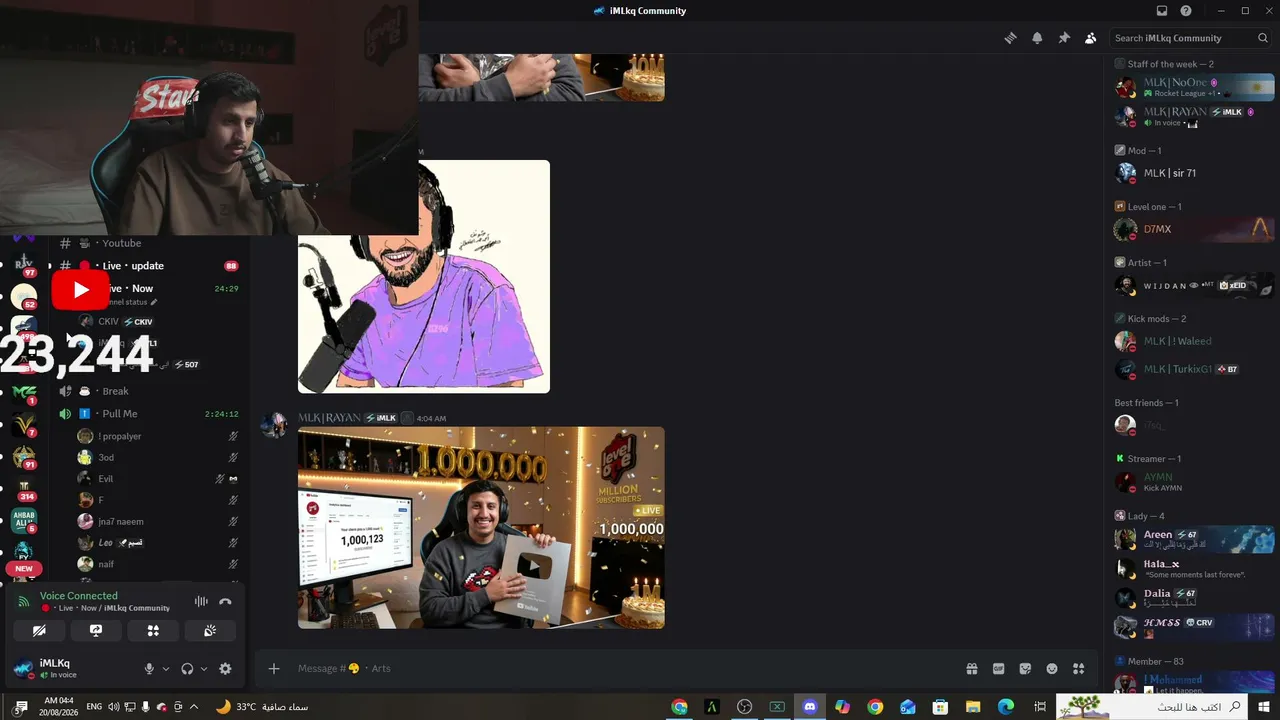Open the gift icon in message bar
The height and width of the screenshot is (720, 1280).
971,669
